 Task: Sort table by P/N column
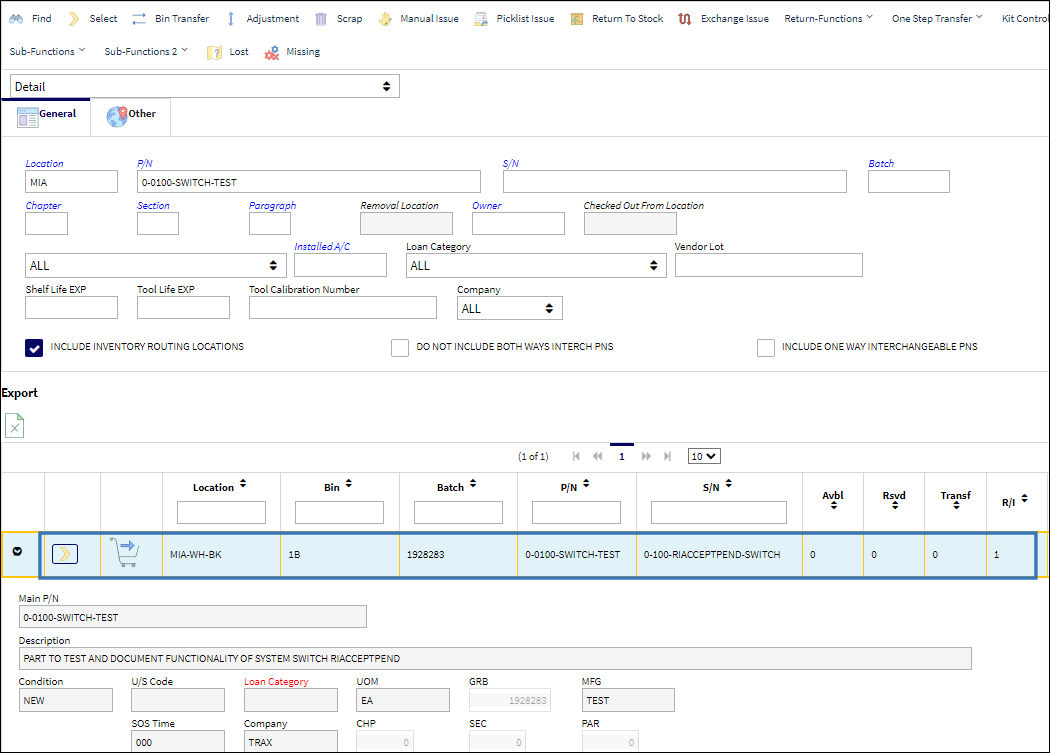coord(586,484)
